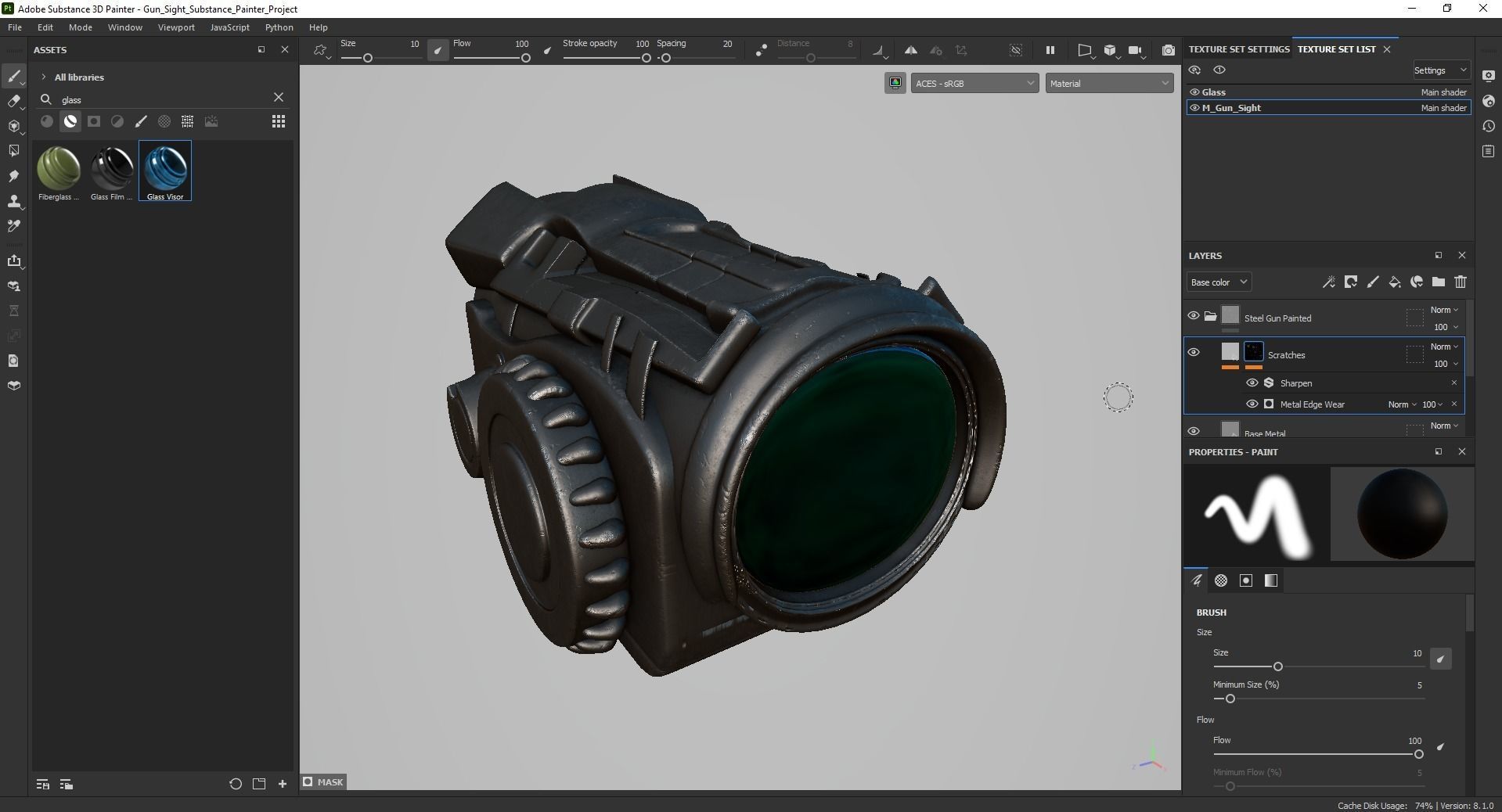Add a new fill layer

point(1395,282)
